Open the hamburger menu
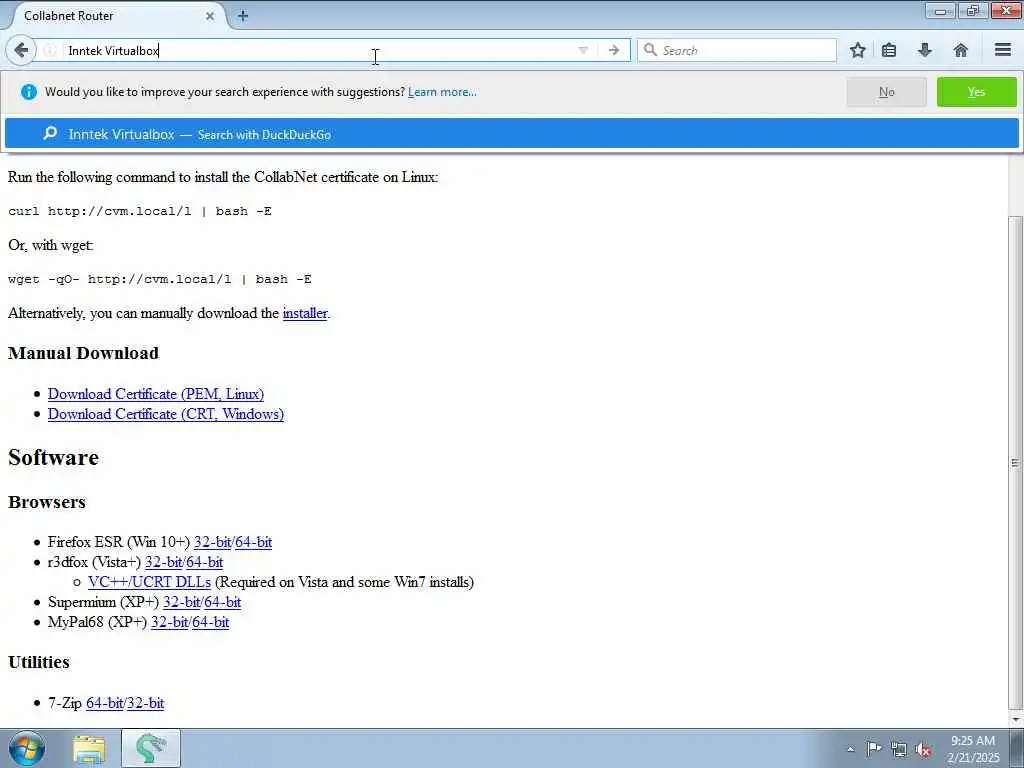 pos(1003,50)
